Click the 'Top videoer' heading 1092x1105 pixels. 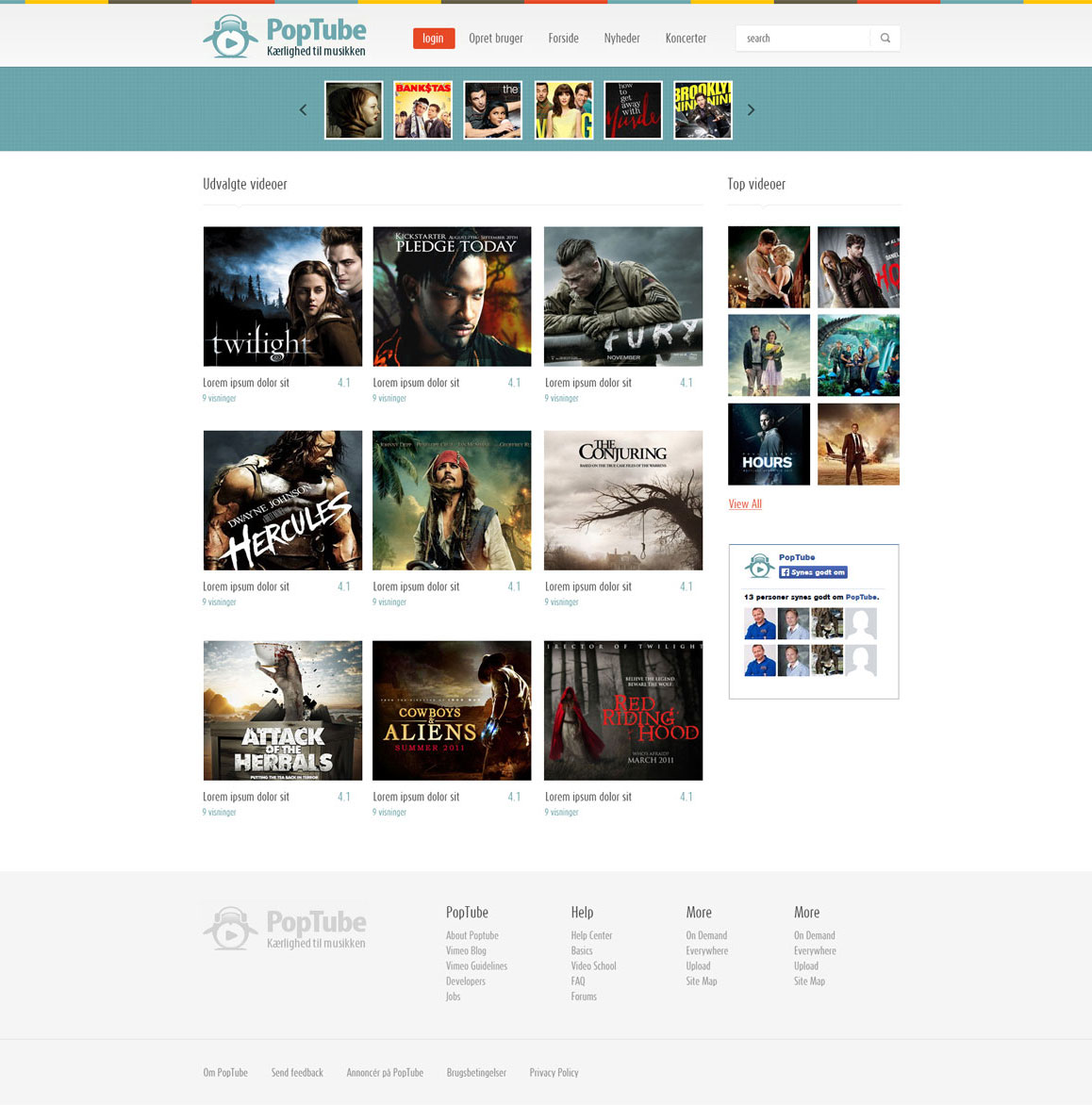pyautogui.click(x=756, y=184)
